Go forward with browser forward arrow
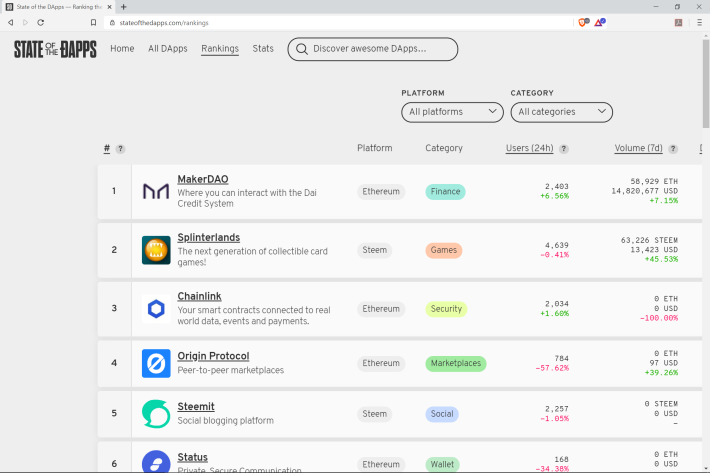The image size is (710, 473). [x=25, y=23]
